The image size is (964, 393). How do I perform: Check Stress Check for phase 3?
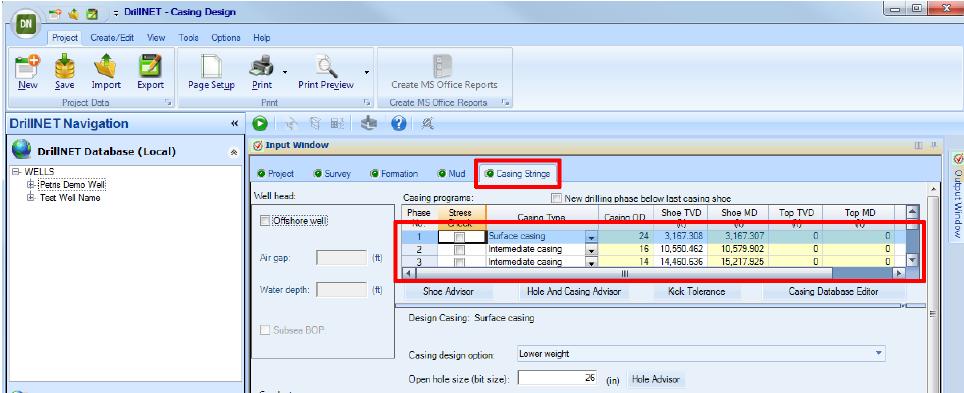click(460, 262)
